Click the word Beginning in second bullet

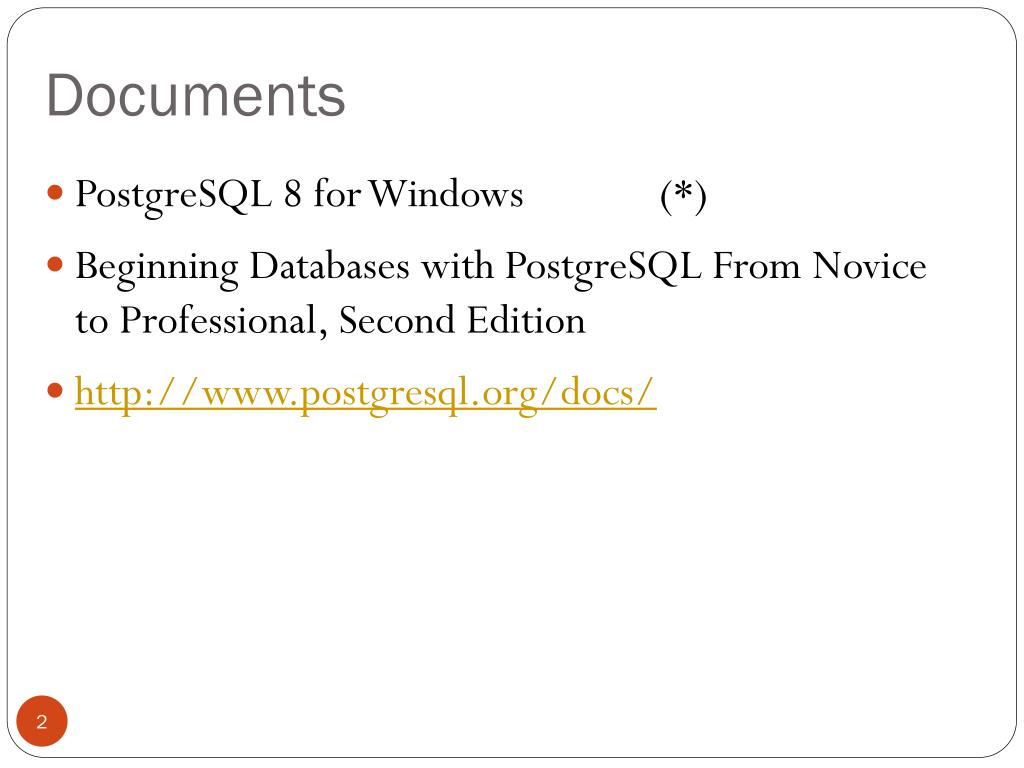[x=157, y=268]
